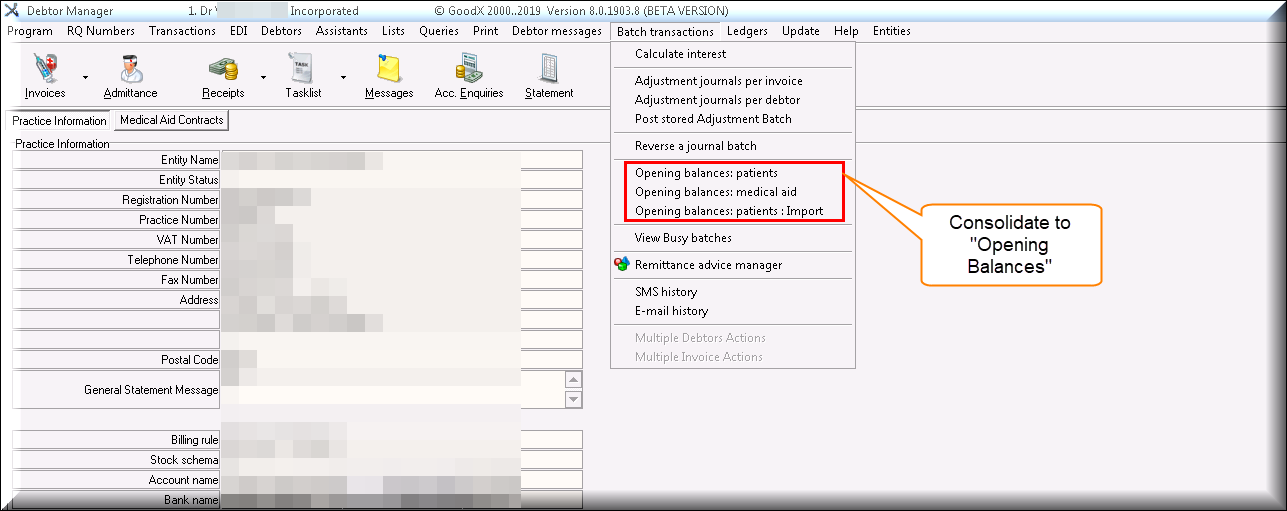
Task: Click the VAT Number field
Action: 401,240
